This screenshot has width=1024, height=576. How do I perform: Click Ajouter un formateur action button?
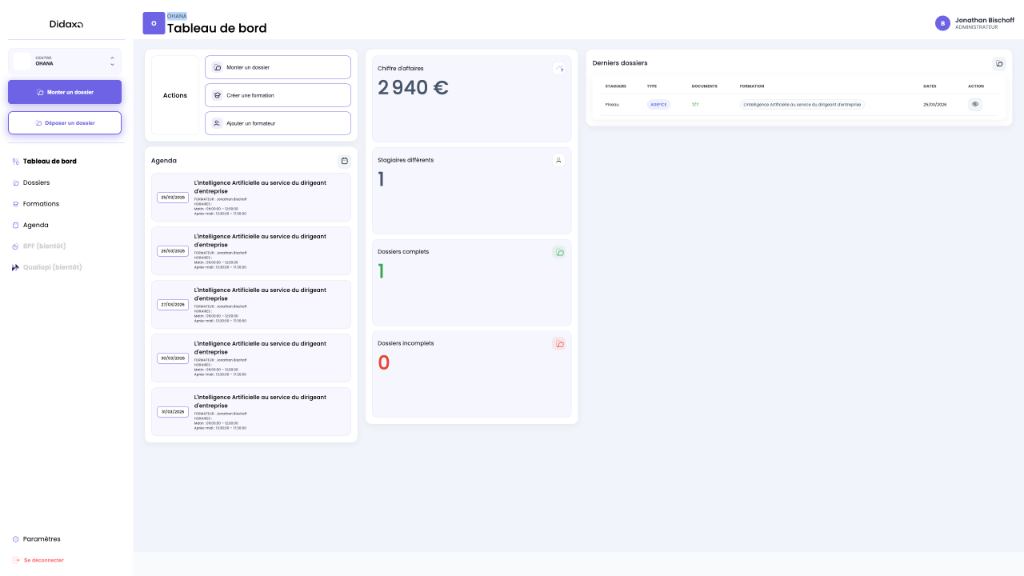(278, 123)
